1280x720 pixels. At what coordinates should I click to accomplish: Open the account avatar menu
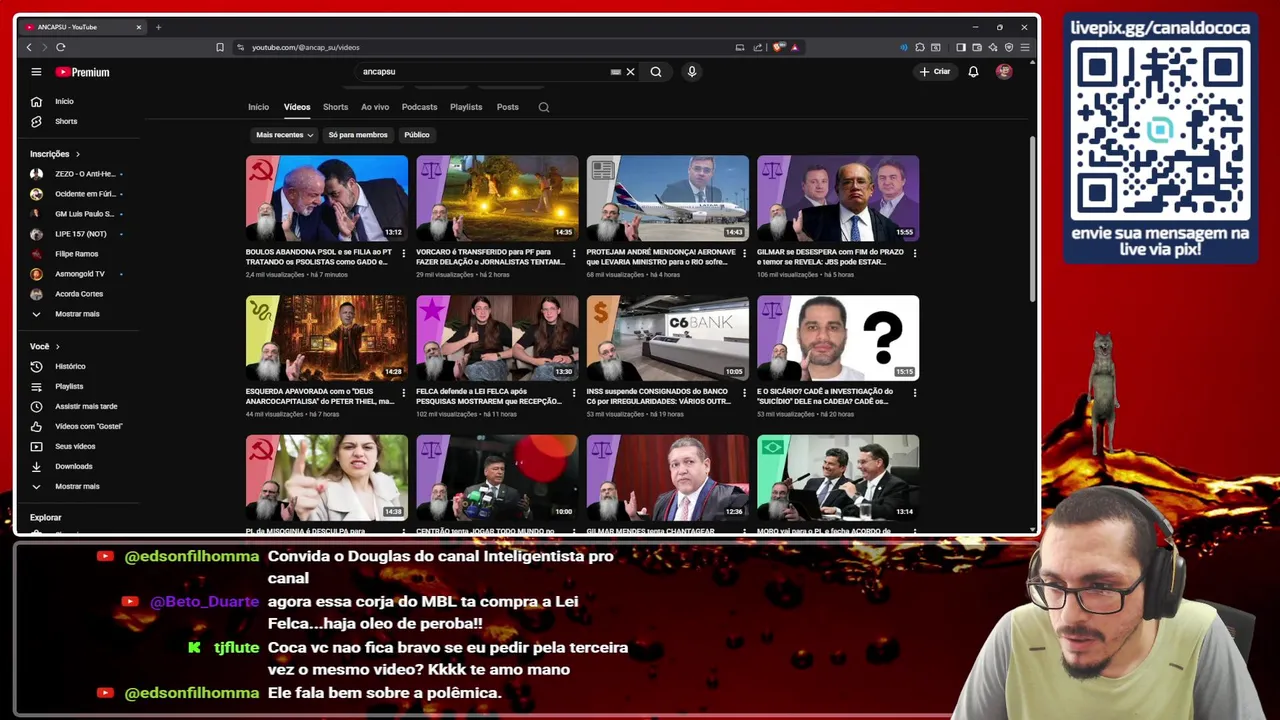click(x=1004, y=72)
